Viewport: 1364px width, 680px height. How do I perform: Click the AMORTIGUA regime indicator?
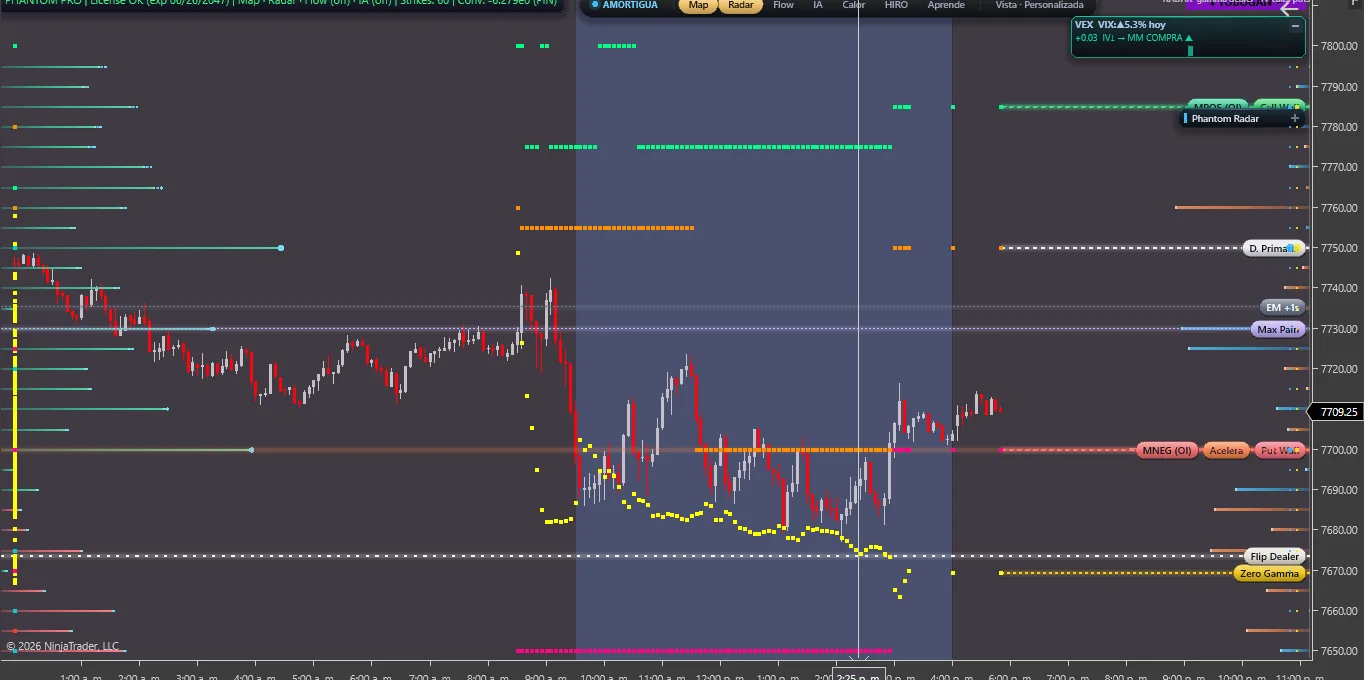point(625,5)
